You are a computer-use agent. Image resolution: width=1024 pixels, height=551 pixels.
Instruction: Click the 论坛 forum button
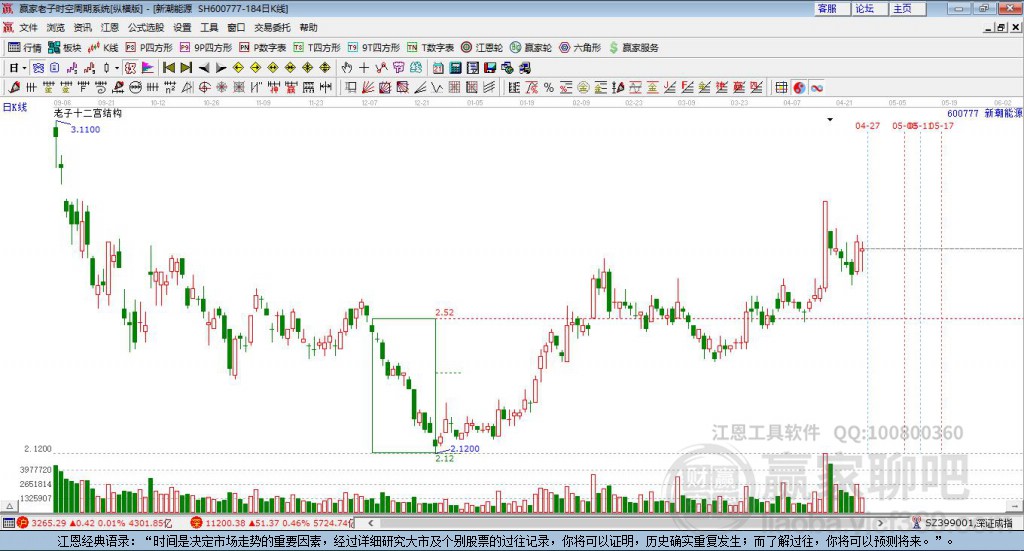(864, 8)
